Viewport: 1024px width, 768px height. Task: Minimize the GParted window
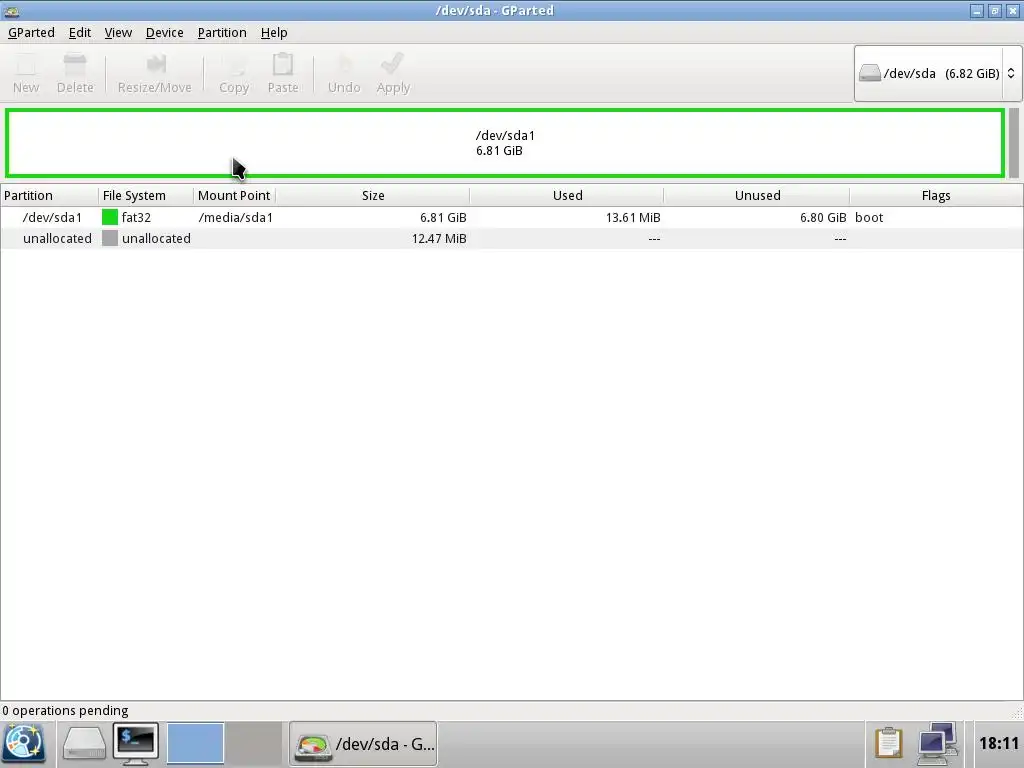[976, 11]
